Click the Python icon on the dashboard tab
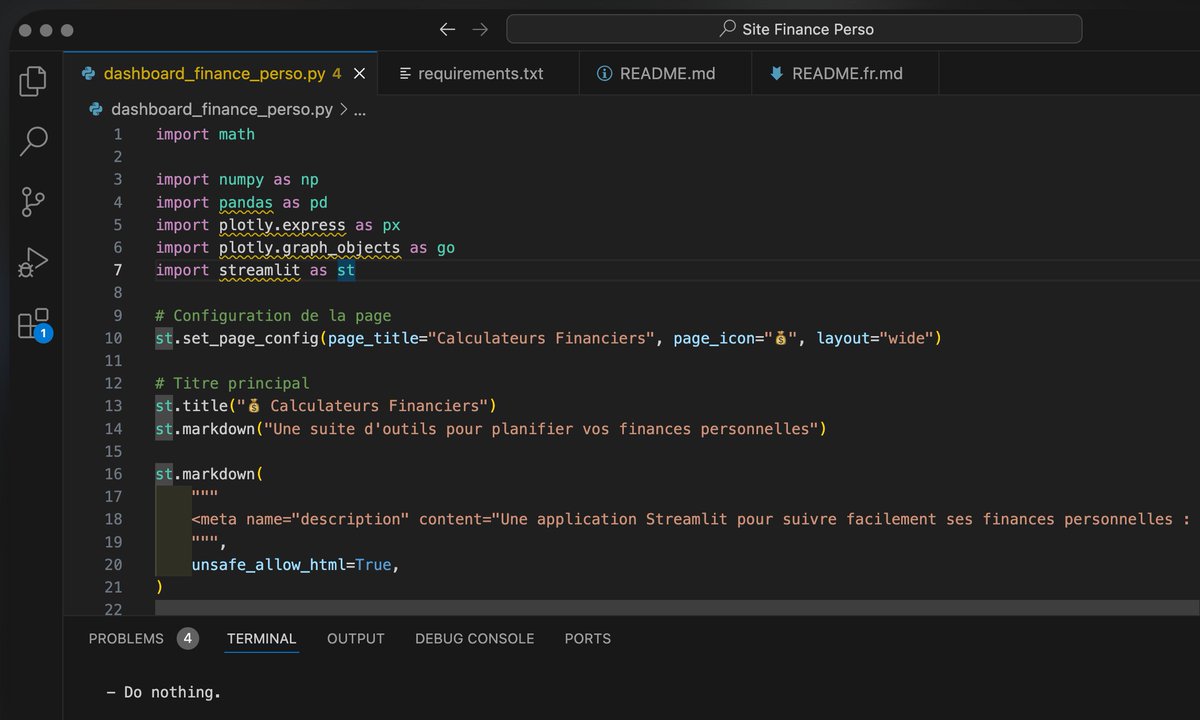 (89, 73)
